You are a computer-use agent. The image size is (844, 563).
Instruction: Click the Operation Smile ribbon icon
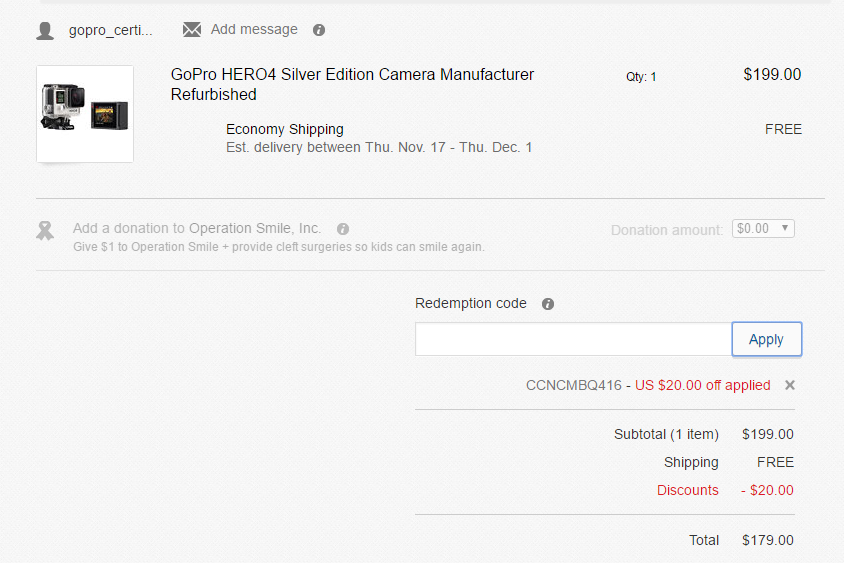45,231
